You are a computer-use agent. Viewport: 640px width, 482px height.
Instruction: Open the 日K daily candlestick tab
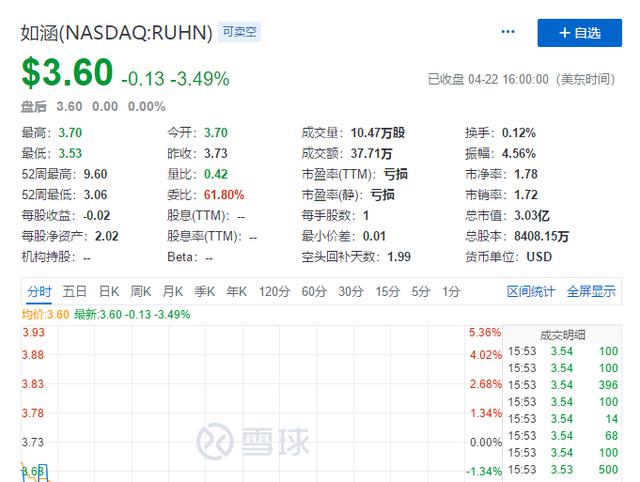[x=109, y=291]
